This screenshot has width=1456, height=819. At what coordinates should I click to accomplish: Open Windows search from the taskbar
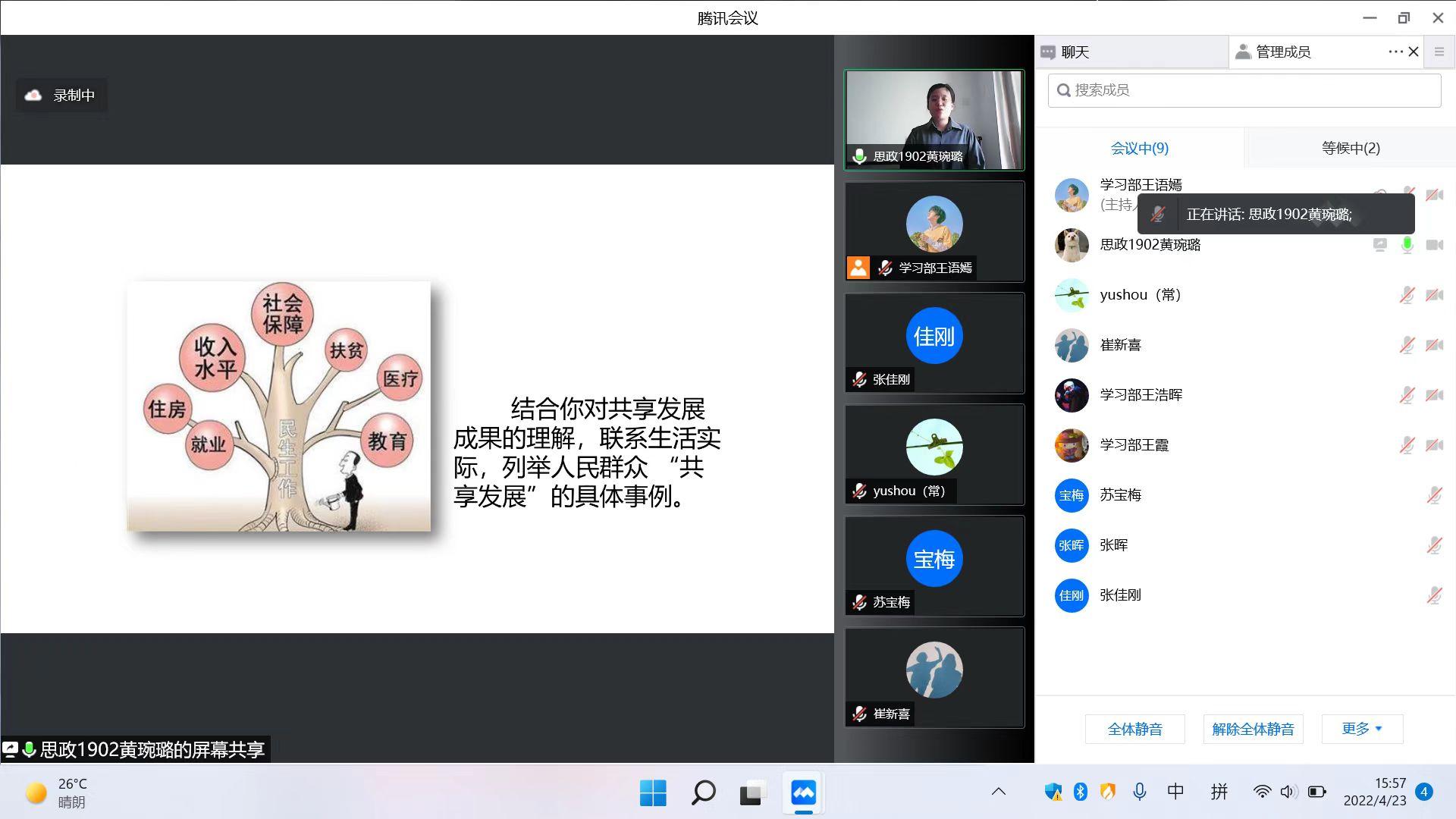coord(703,793)
